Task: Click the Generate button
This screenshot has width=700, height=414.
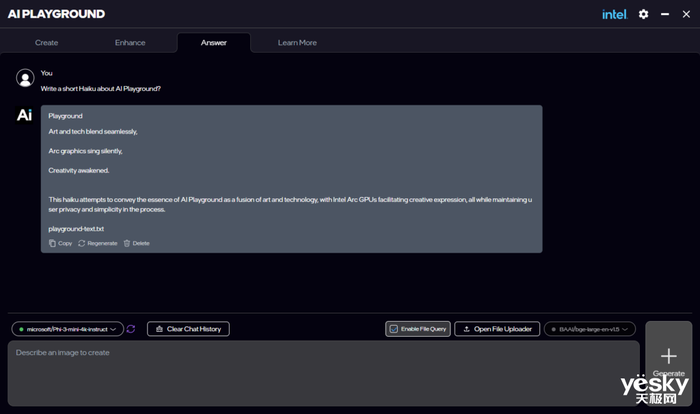Action: pyautogui.click(x=668, y=363)
